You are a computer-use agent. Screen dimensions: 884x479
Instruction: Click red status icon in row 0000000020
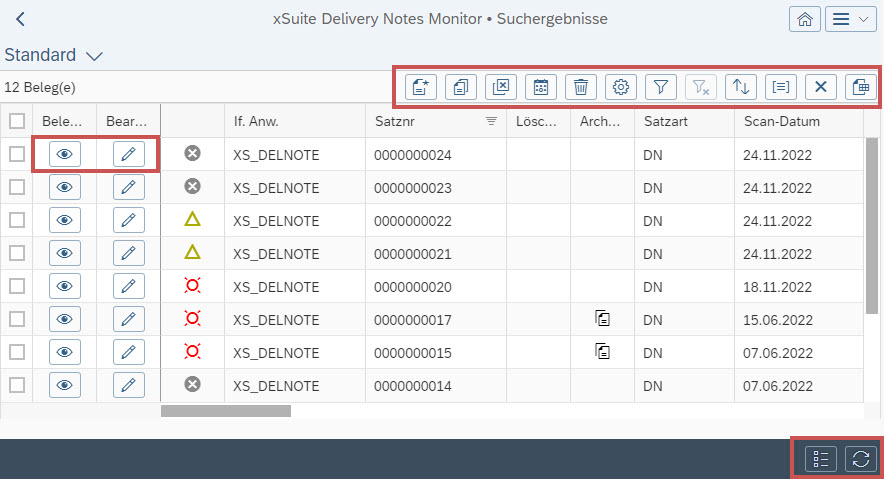192,285
